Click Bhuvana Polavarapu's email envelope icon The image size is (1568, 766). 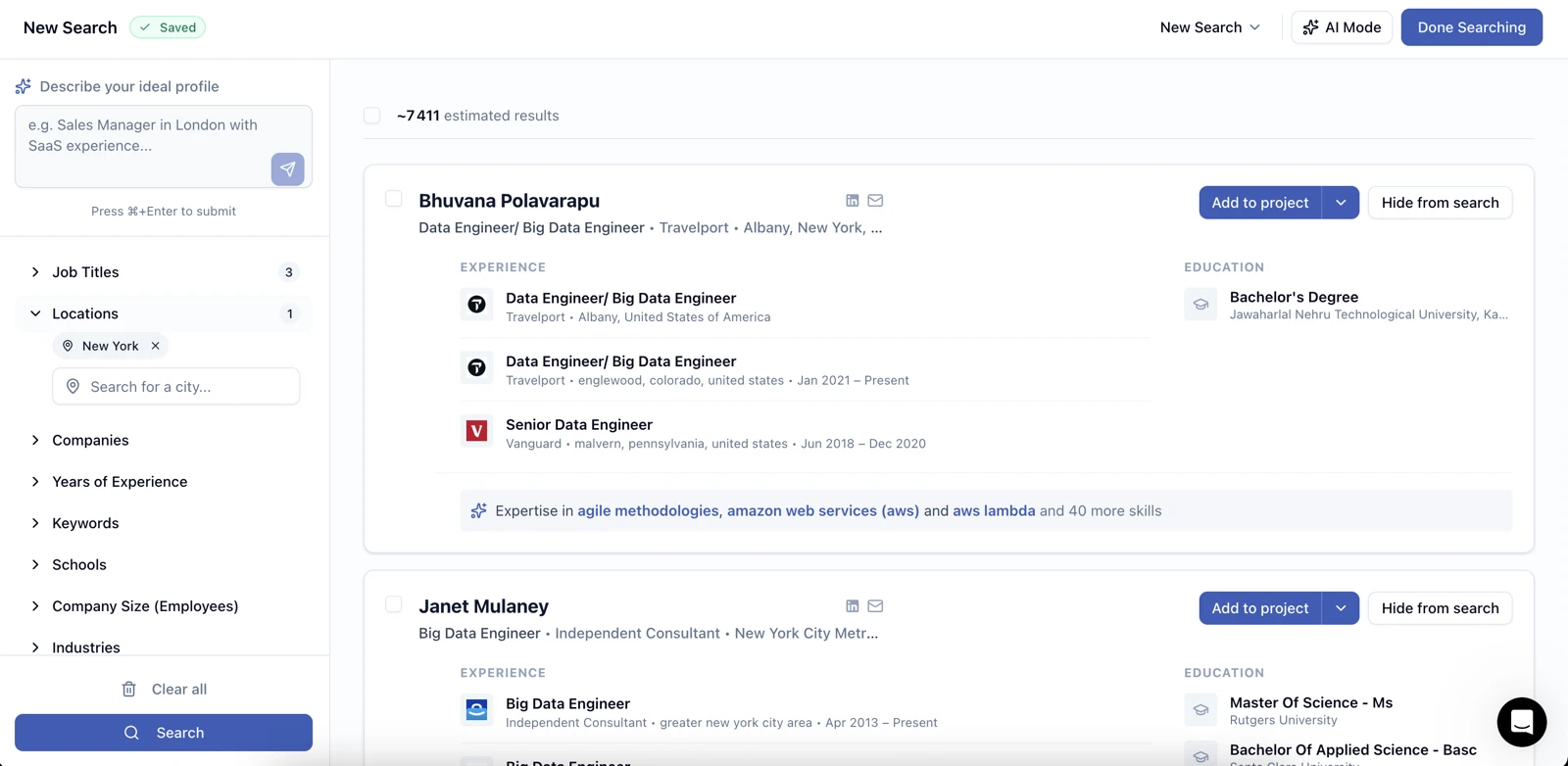click(x=875, y=201)
